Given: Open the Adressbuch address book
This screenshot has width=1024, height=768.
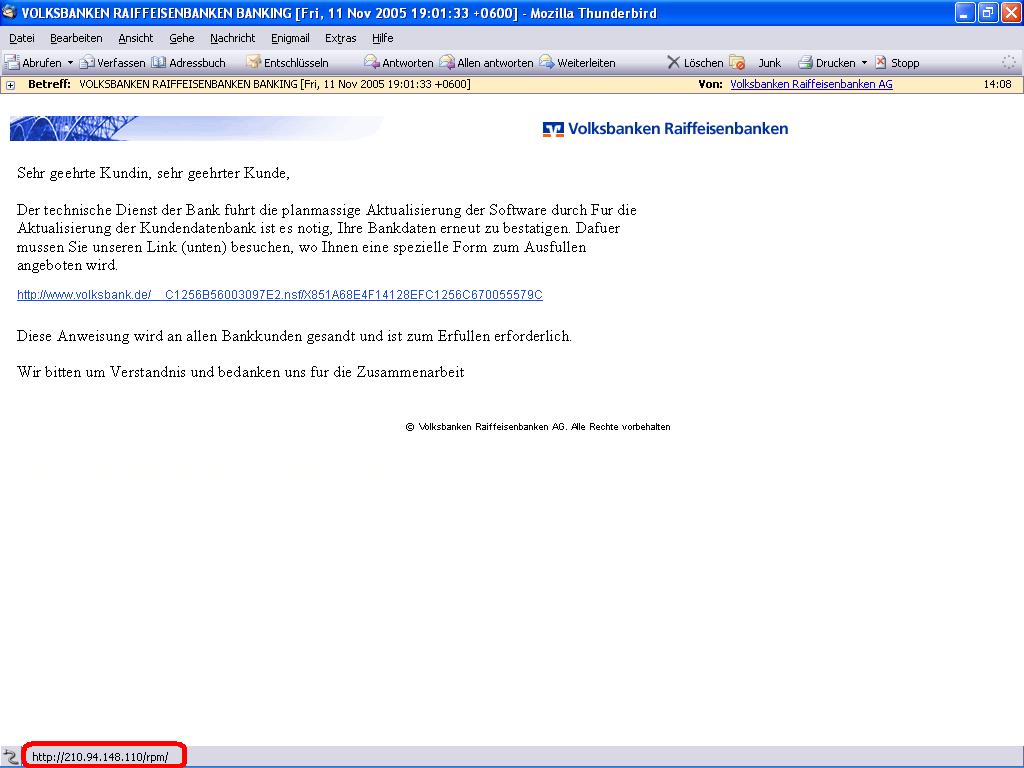Looking at the screenshot, I should coord(189,63).
